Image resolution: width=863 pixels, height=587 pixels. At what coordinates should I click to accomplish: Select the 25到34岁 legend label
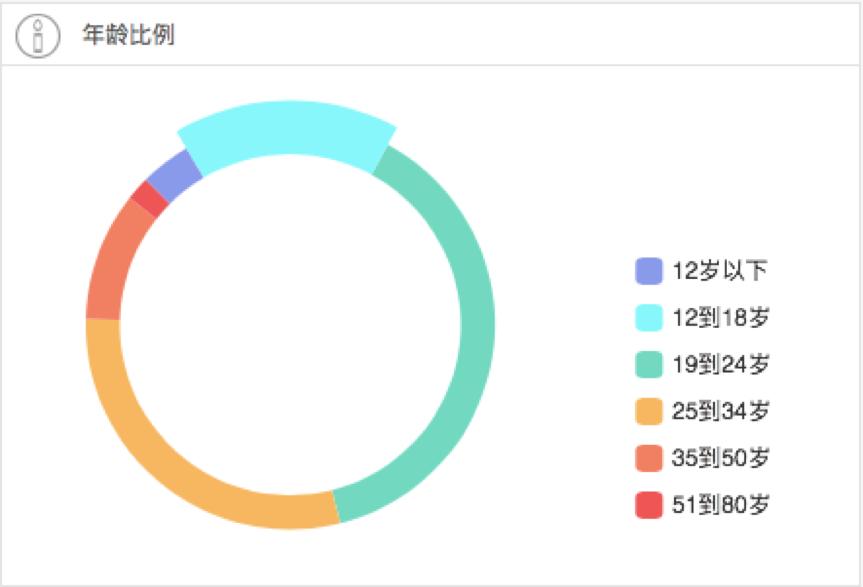[x=720, y=411]
